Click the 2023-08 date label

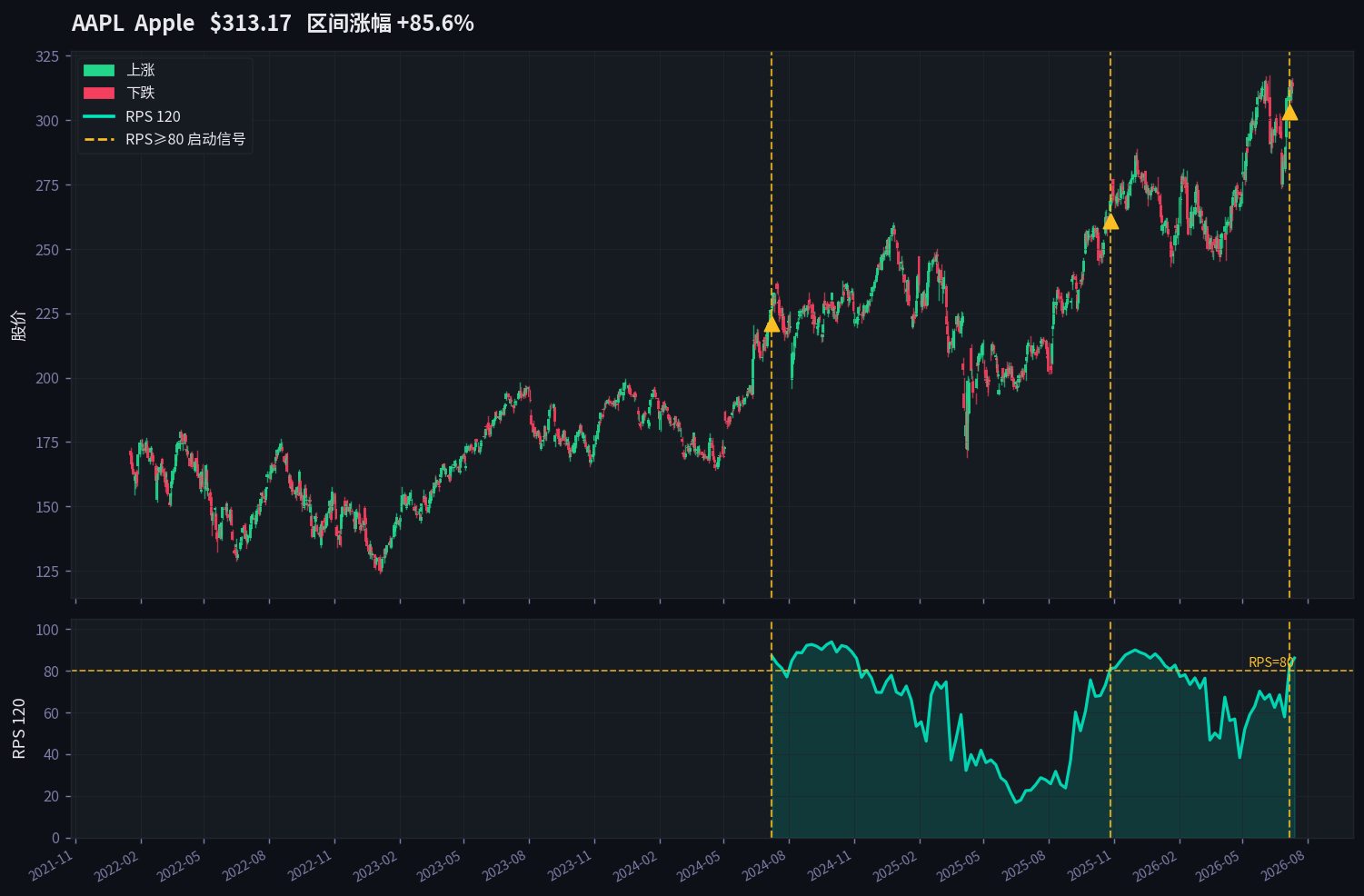pyautogui.click(x=506, y=866)
